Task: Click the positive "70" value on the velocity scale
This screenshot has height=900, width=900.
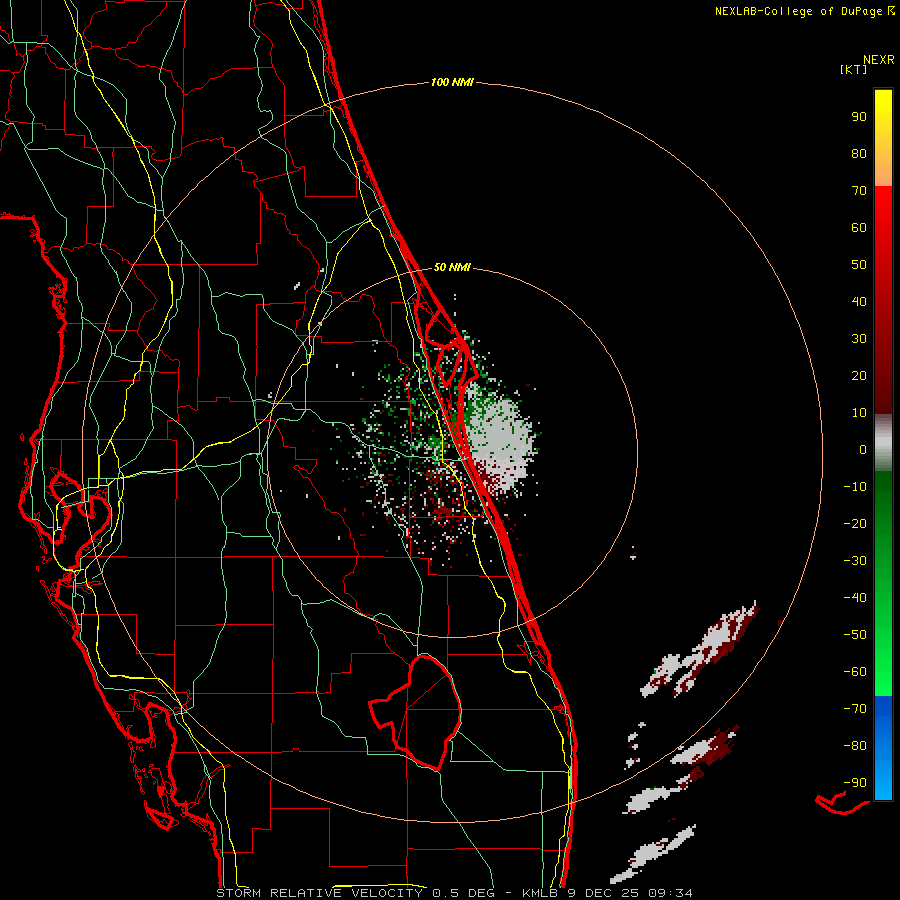Action: point(859,191)
